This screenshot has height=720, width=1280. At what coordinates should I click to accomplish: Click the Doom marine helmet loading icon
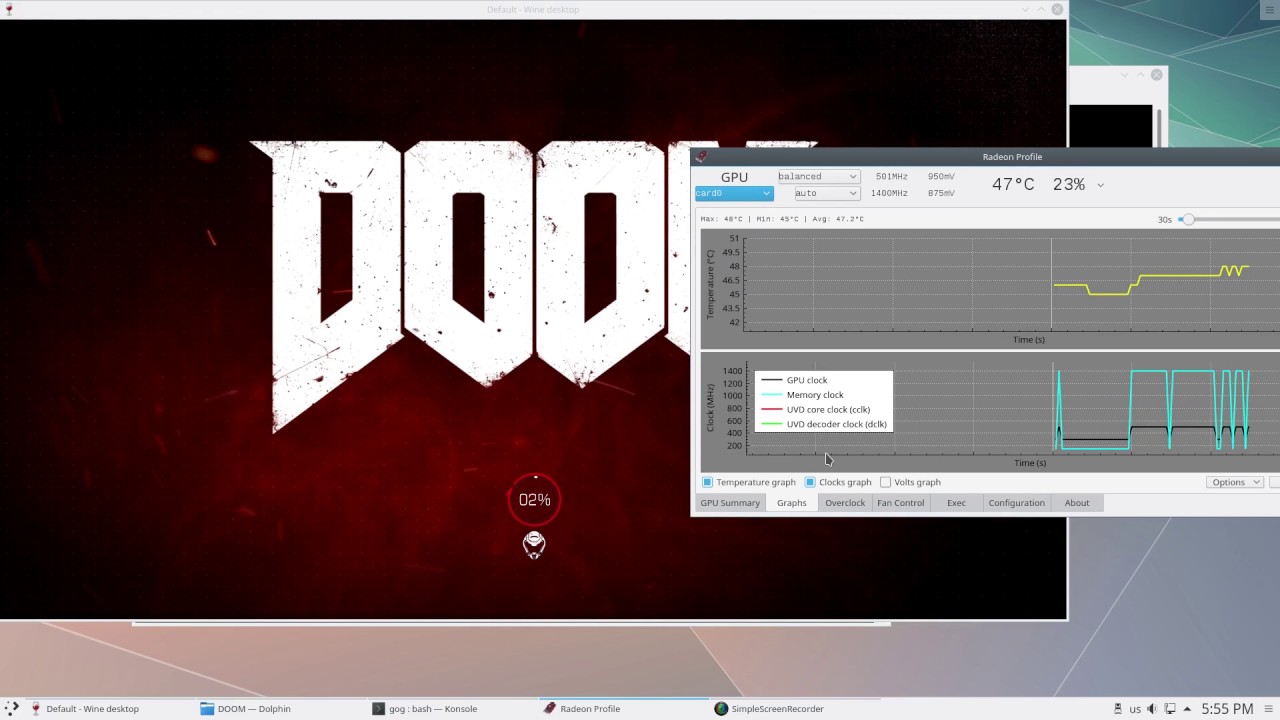coord(534,544)
